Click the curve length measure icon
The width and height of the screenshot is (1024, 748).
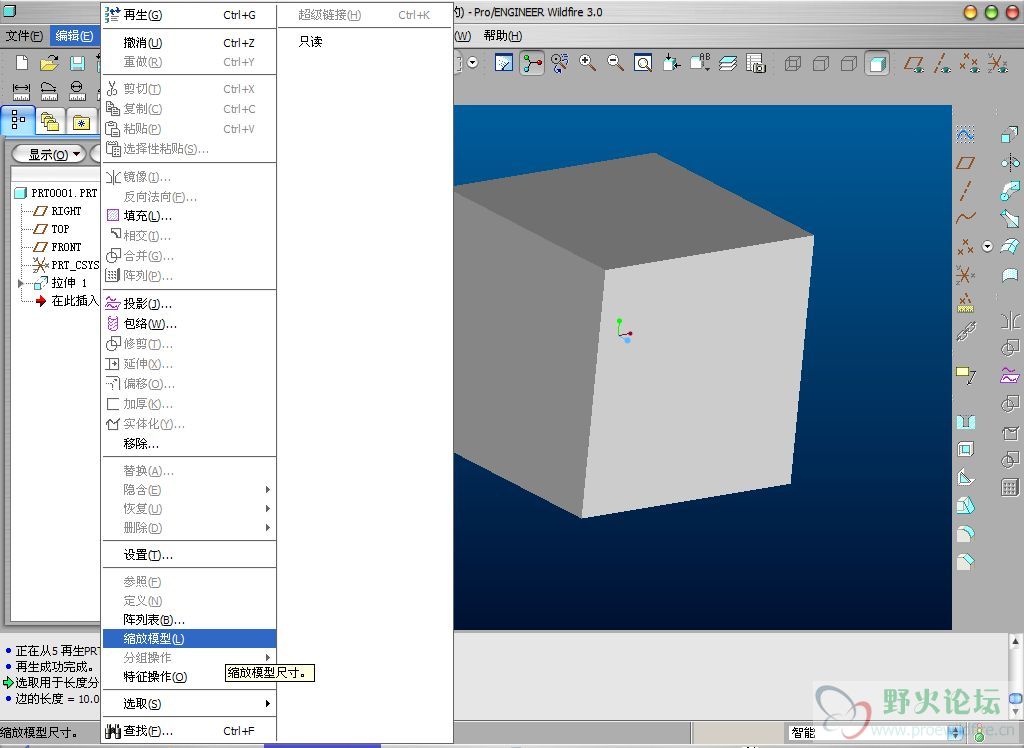[x=49, y=91]
